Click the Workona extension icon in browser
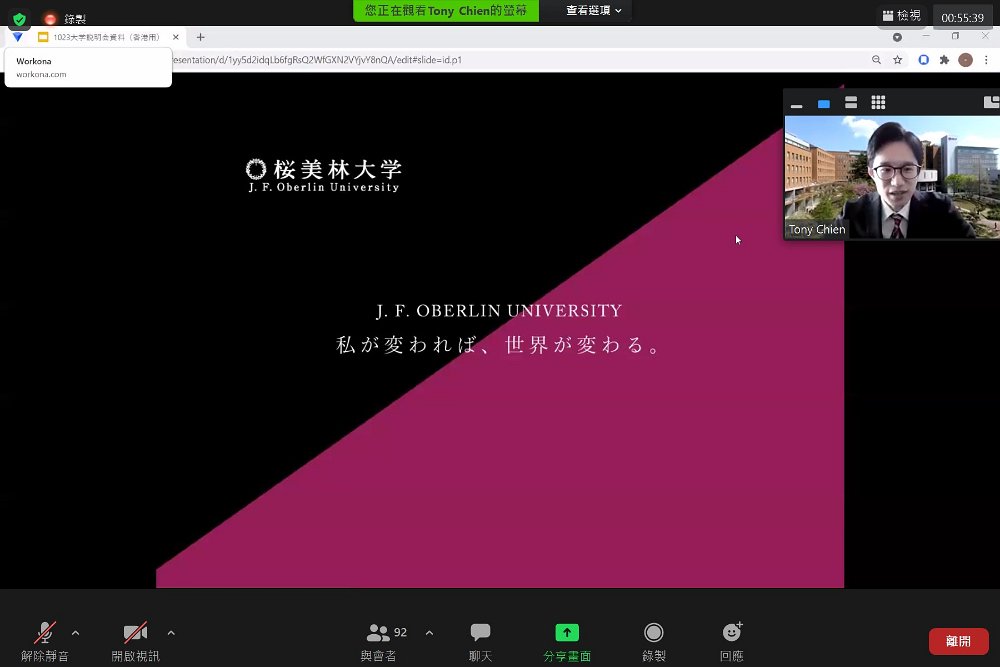This screenshot has width=1000, height=667. pos(18,38)
